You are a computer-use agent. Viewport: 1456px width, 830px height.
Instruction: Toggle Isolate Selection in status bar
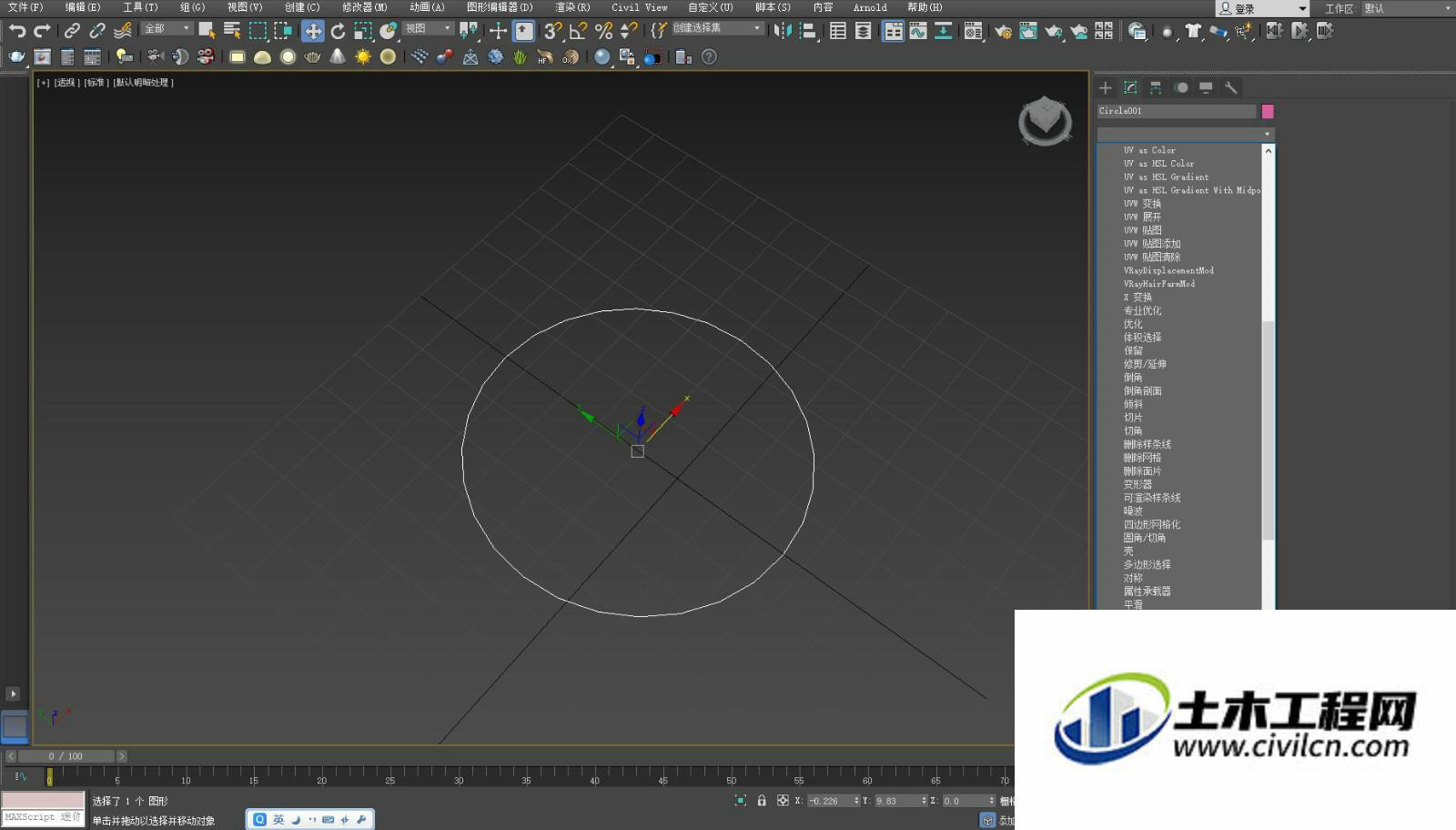741,801
